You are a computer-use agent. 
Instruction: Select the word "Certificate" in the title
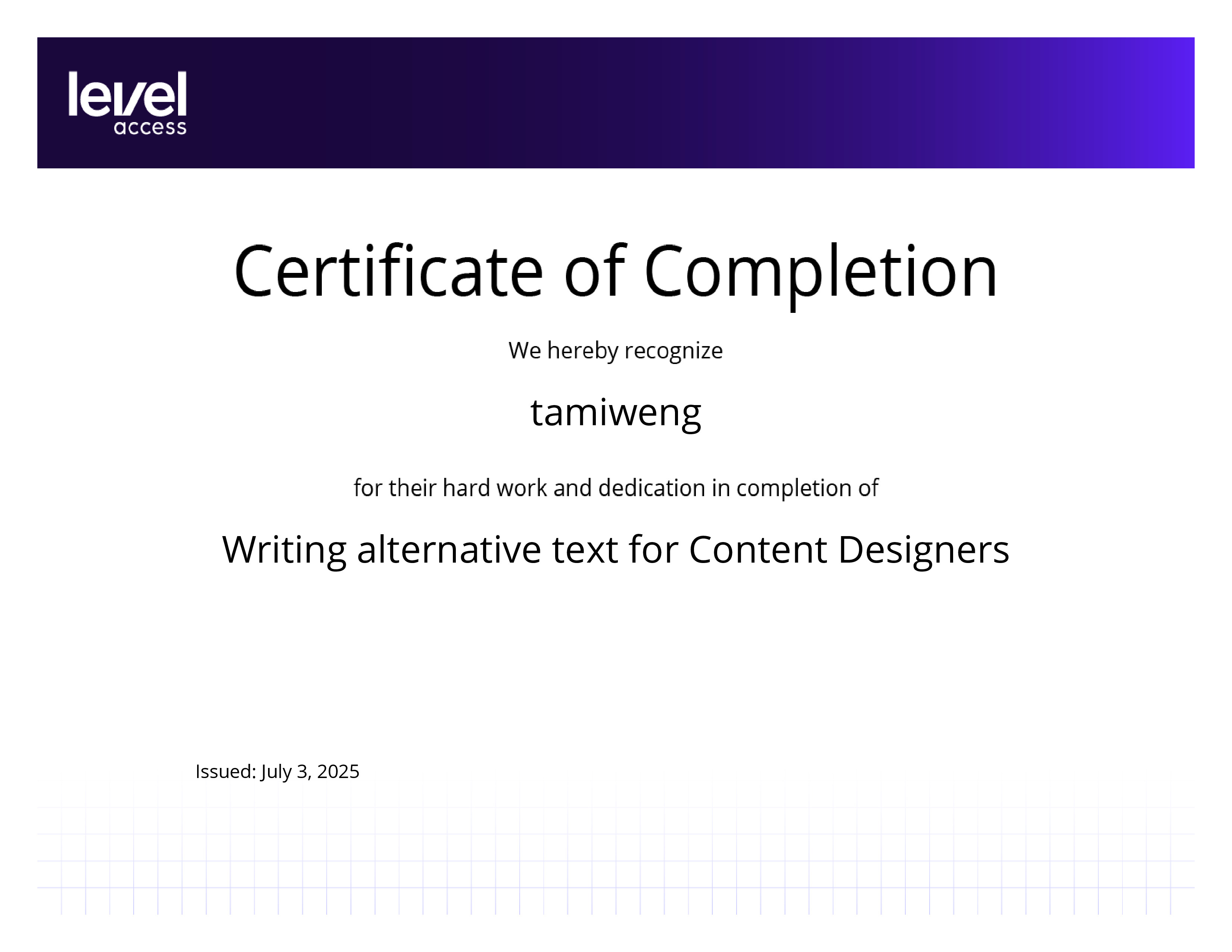pyautogui.click(x=389, y=271)
